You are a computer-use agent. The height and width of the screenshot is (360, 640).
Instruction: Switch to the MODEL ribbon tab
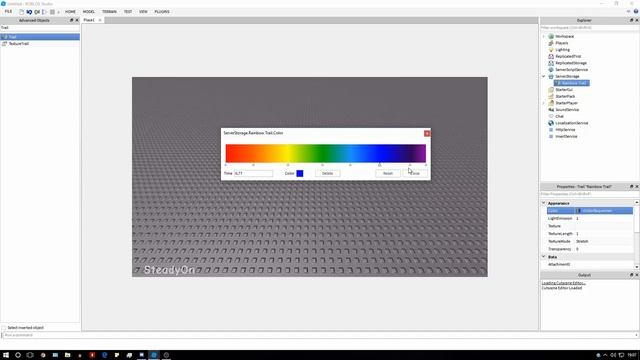[89, 12]
